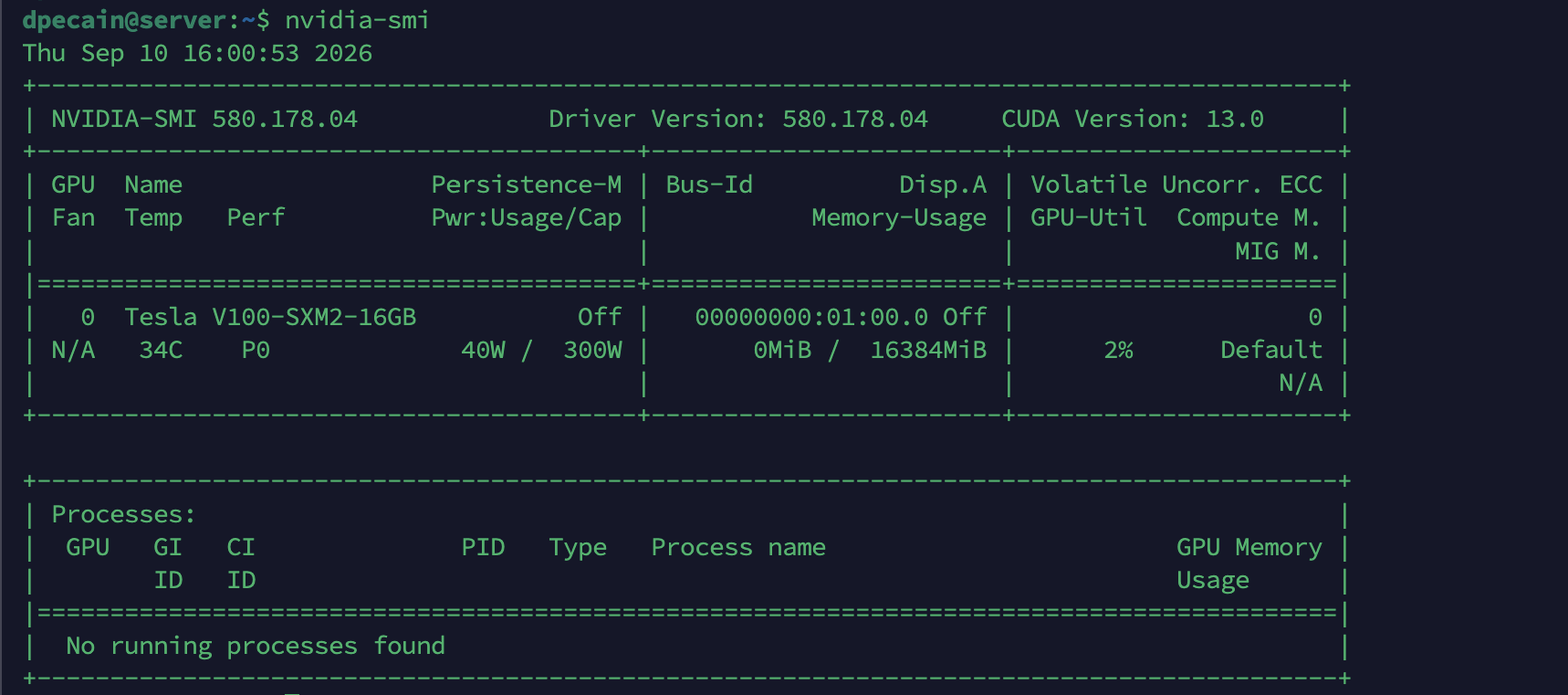1568x695 pixels.
Task: Click the dpecain@server shell prompt
Action: tap(146, 20)
